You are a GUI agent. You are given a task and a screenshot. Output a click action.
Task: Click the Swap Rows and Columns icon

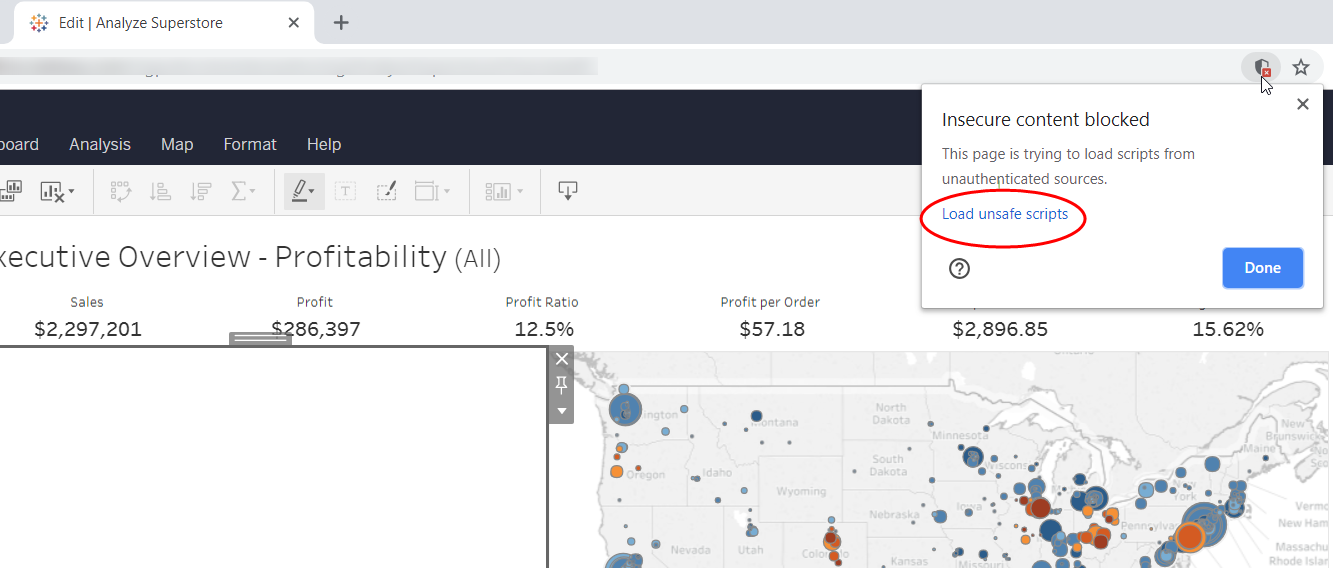click(x=121, y=191)
